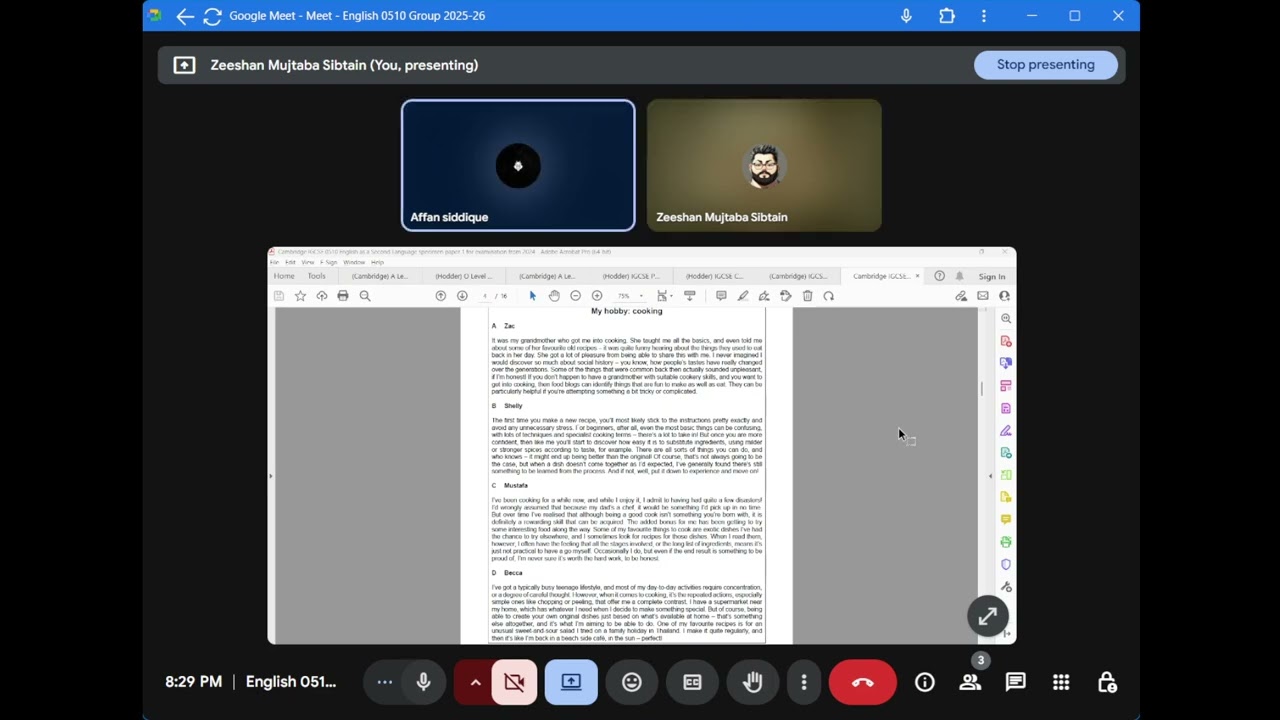Click Stop presenting

(x=1046, y=65)
